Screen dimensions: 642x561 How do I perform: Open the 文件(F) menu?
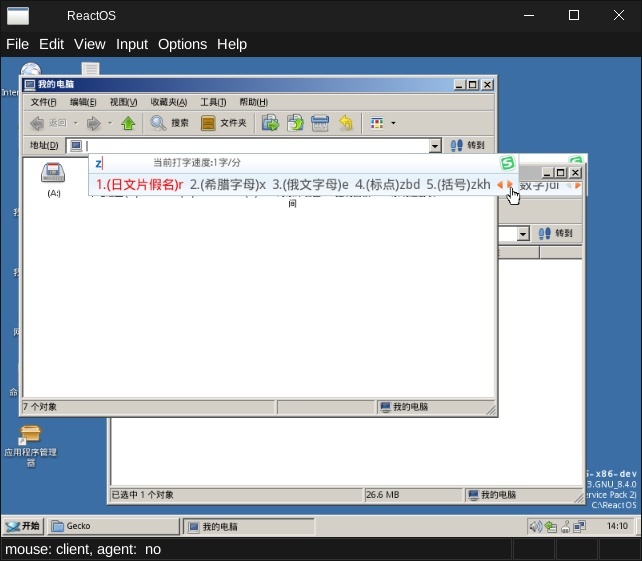point(43,102)
